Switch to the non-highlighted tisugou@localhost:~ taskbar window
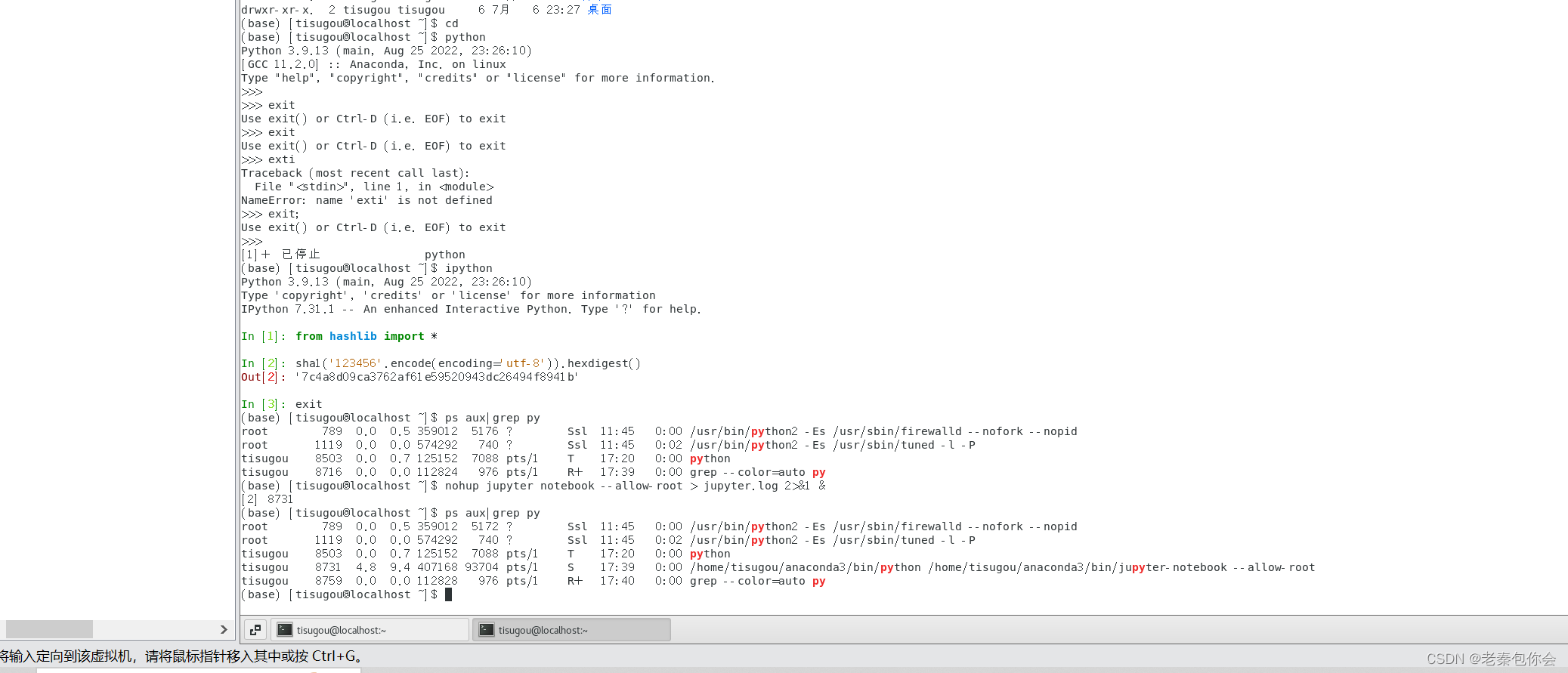 [x=370, y=630]
